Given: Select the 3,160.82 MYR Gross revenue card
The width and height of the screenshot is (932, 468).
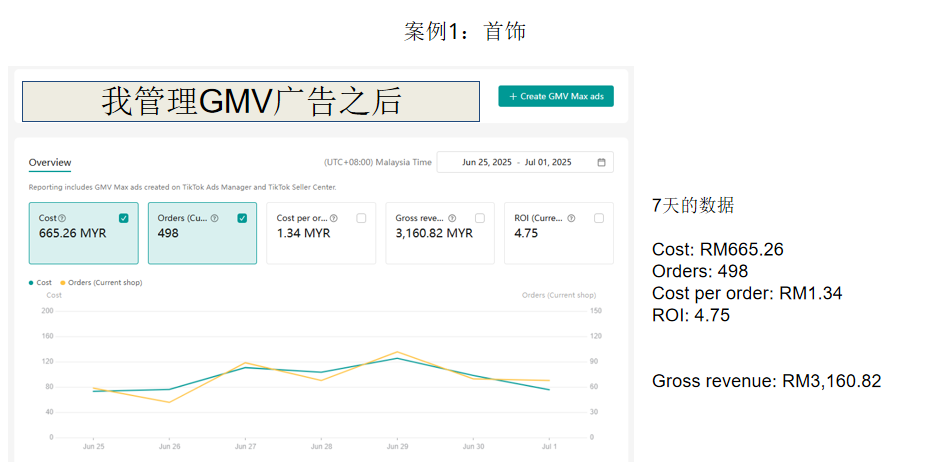Looking at the screenshot, I should 440,233.
